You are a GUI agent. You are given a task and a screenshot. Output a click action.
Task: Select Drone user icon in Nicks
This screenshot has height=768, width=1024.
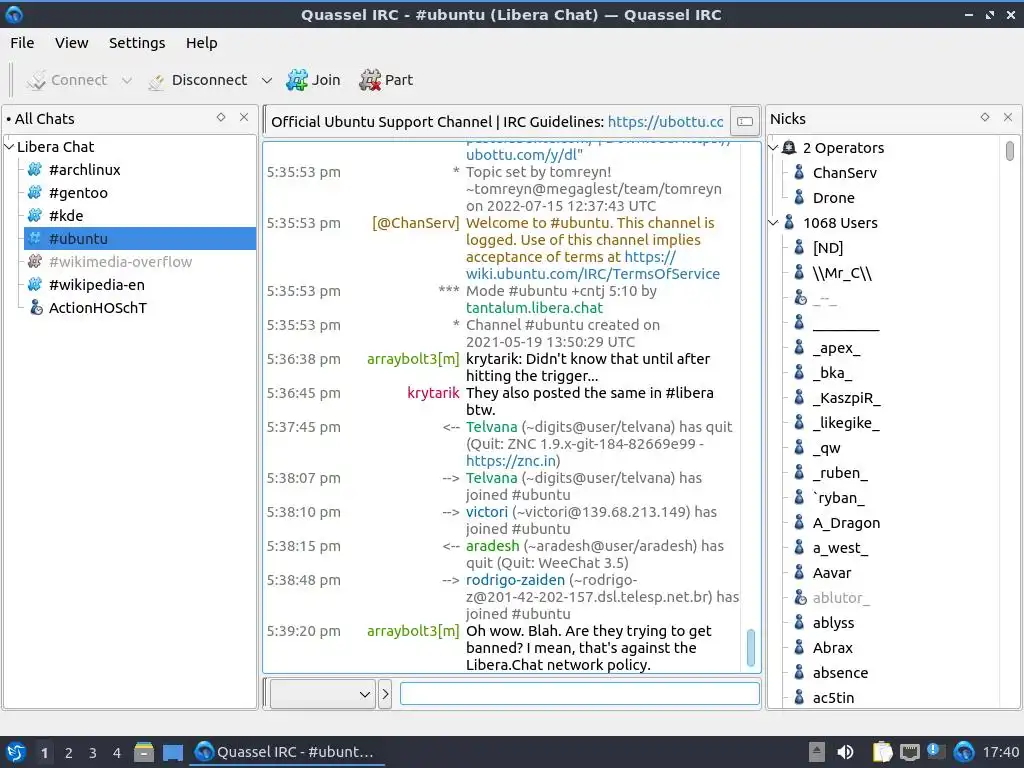[x=799, y=198]
